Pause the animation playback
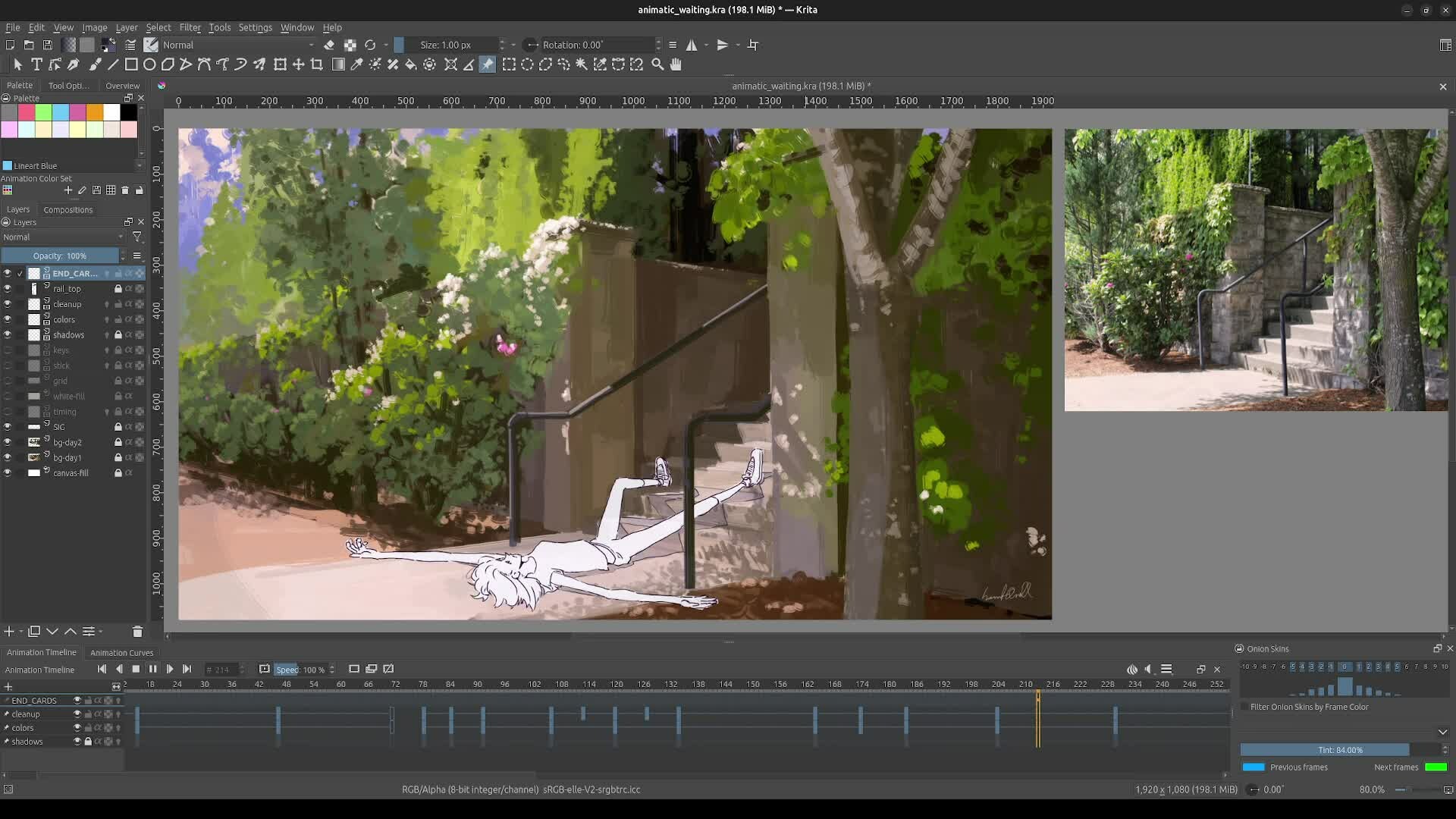Image resolution: width=1456 pixels, height=819 pixels. pos(152,669)
